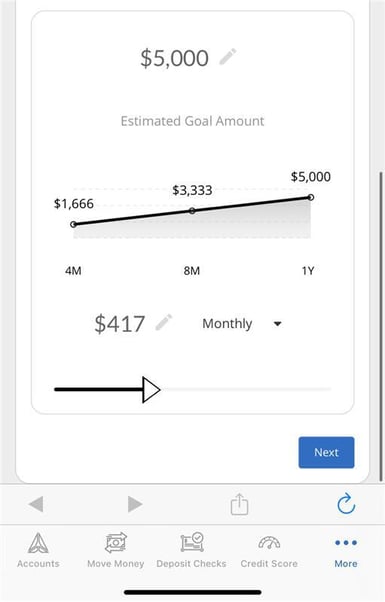Edit the $5,000 goal amount pencil icon
This screenshot has height=602, width=385.
click(x=228, y=57)
